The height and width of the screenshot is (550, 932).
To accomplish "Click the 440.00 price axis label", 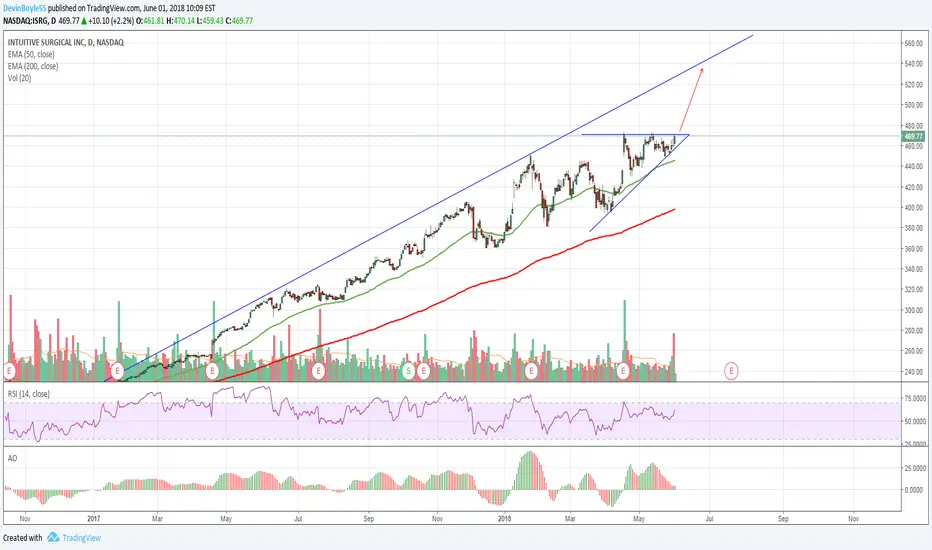I will pos(914,166).
